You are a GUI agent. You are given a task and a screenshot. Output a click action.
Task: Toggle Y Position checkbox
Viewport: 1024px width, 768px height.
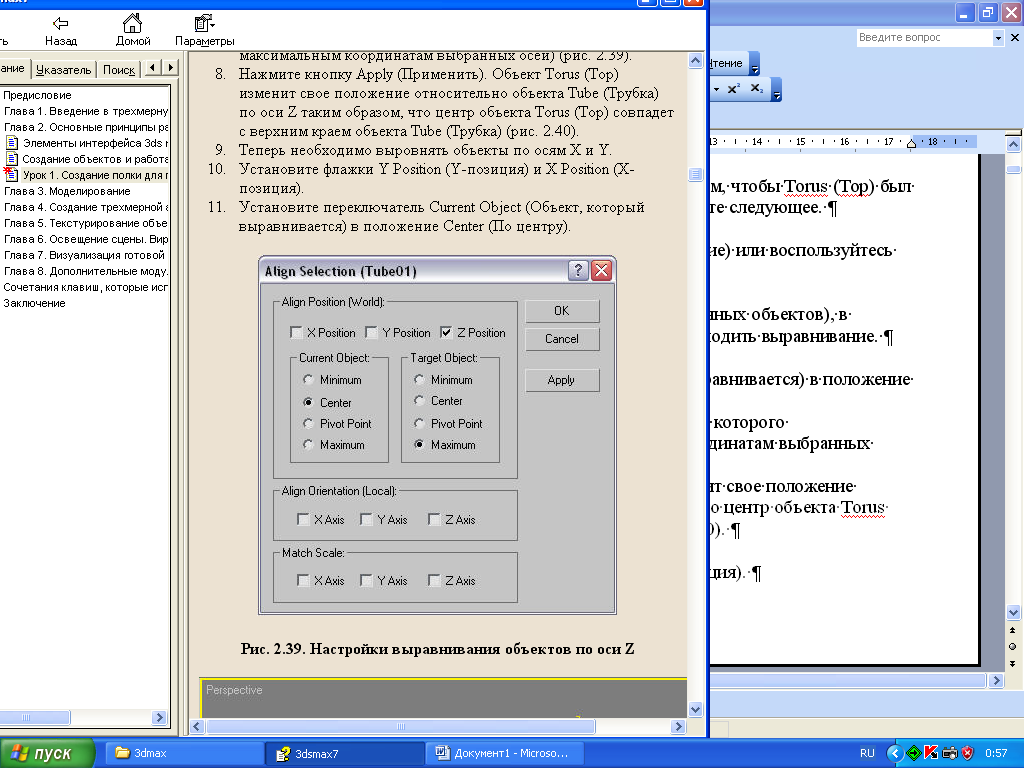(x=371, y=332)
